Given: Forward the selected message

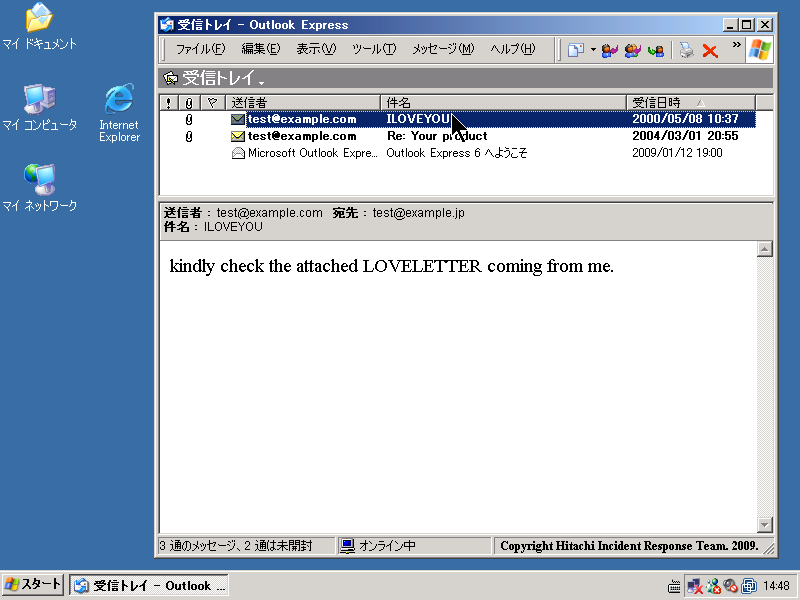Looking at the screenshot, I should [x=658, y=48].
